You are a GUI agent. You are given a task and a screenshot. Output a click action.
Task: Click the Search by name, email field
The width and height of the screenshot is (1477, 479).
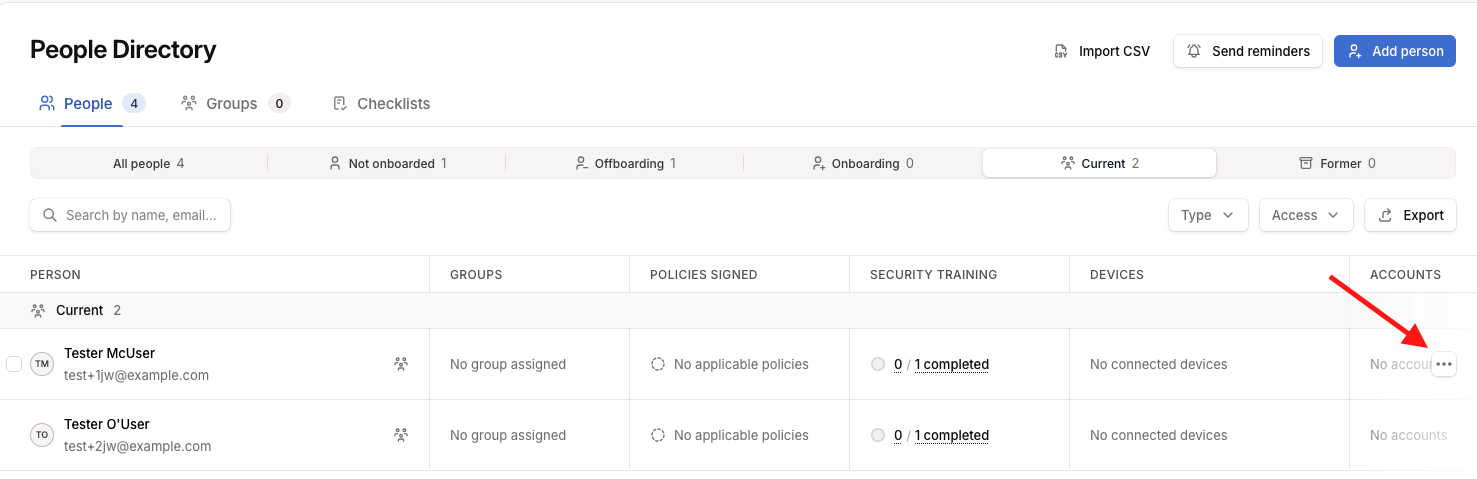click(130, 215)
